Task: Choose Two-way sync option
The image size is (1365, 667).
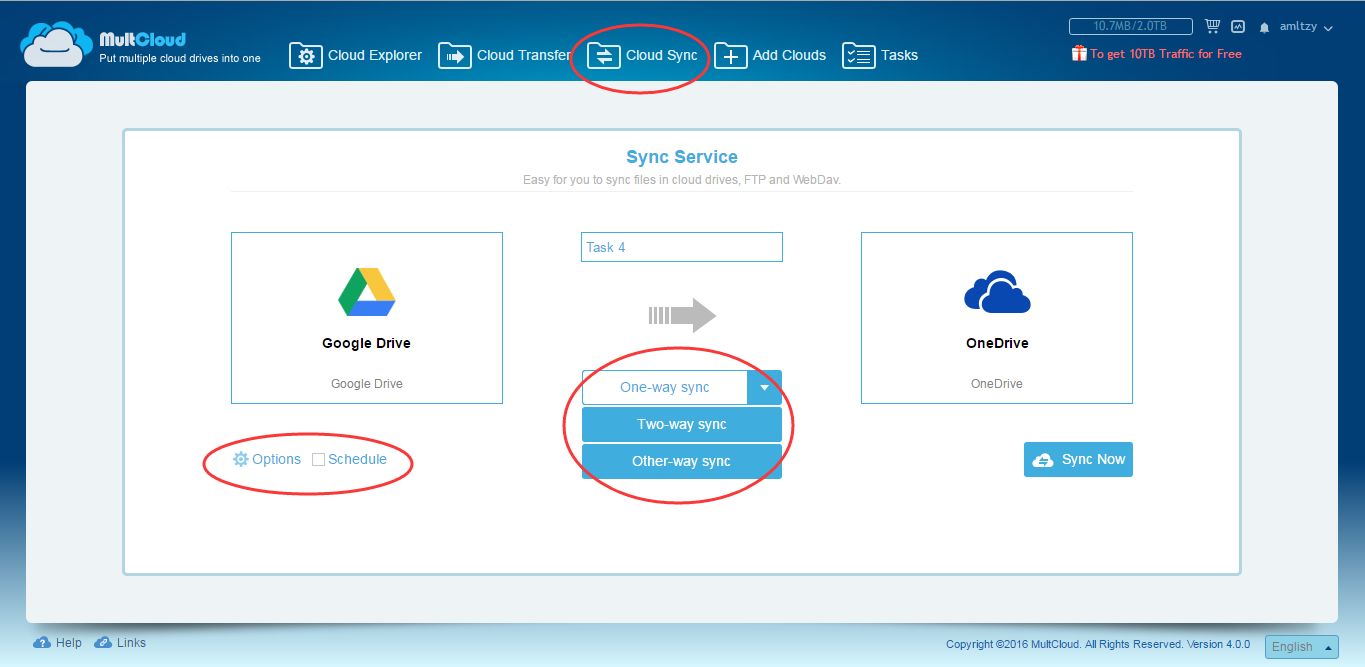Action: (x=681, y=425)
